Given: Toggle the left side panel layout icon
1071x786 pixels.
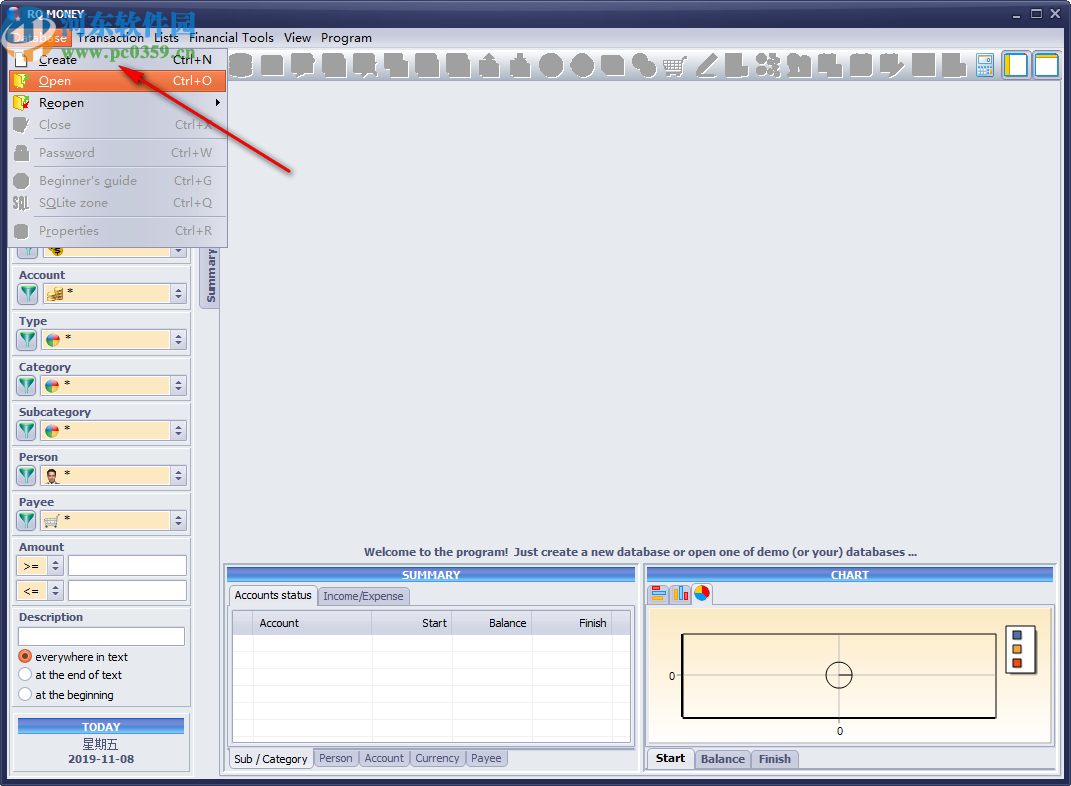Looking at the screenshot, I should point(1016,66).
